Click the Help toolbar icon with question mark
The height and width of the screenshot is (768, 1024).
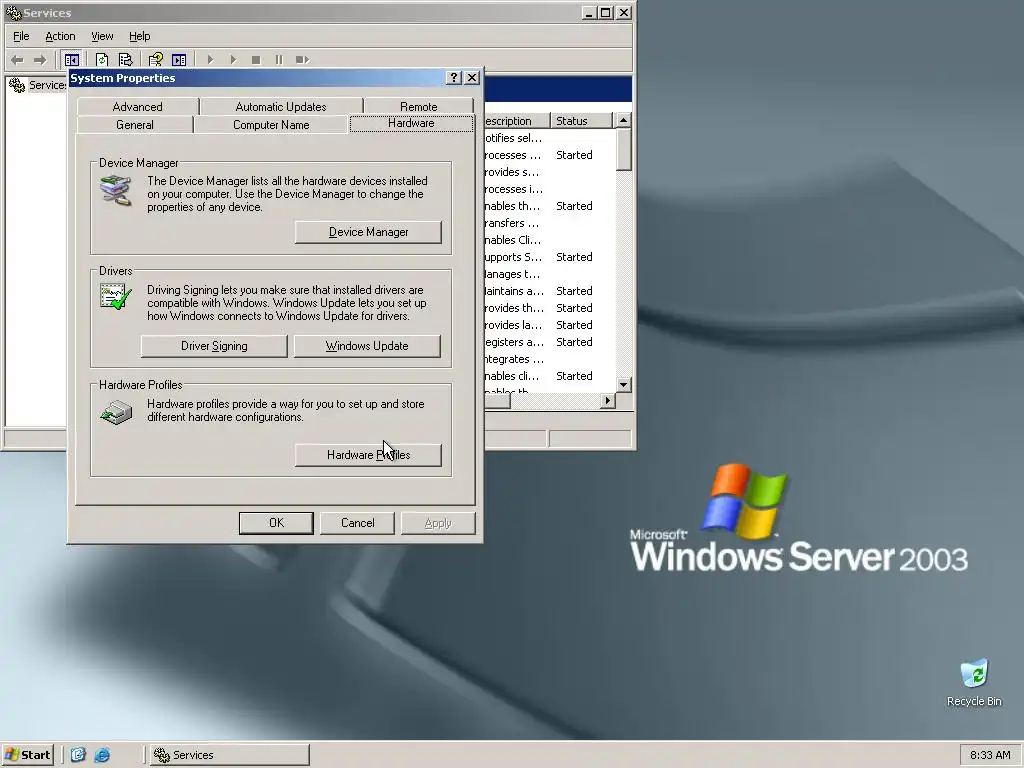coord(155,60)
